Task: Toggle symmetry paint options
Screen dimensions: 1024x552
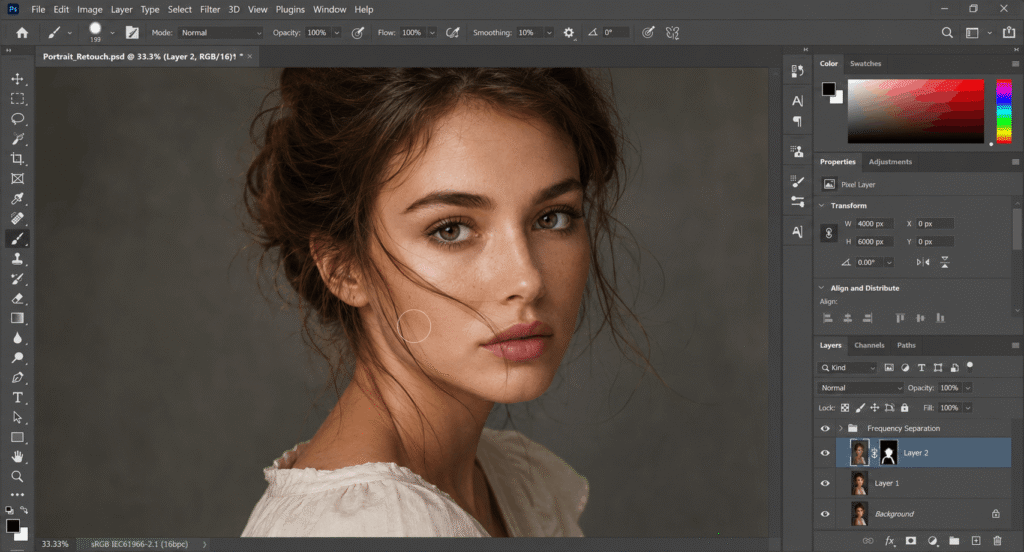Action: [673, 33]
